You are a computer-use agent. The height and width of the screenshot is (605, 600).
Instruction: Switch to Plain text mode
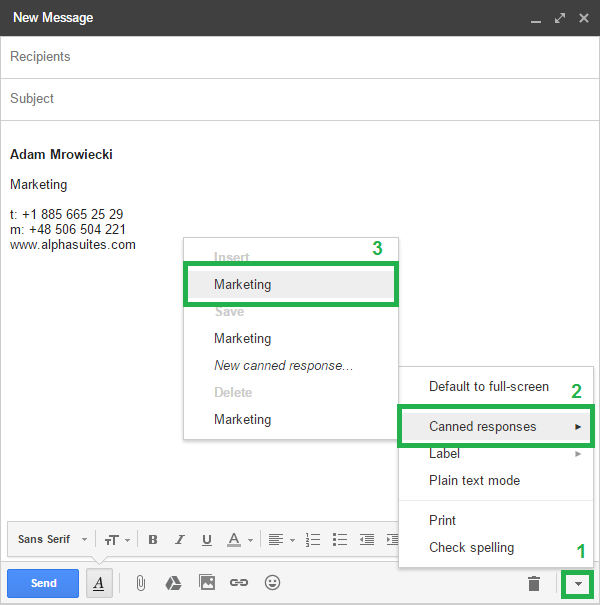point(496,480)
